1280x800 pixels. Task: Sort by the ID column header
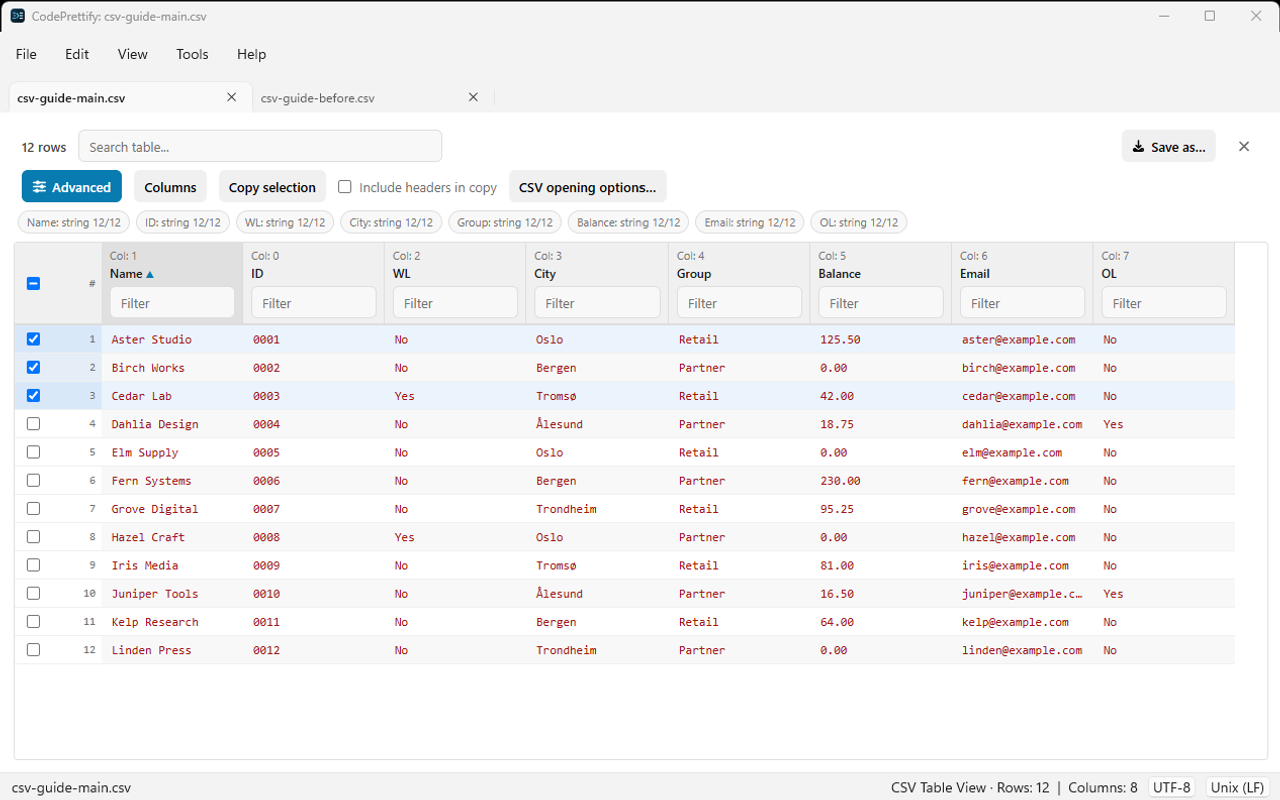pos(257,274)
